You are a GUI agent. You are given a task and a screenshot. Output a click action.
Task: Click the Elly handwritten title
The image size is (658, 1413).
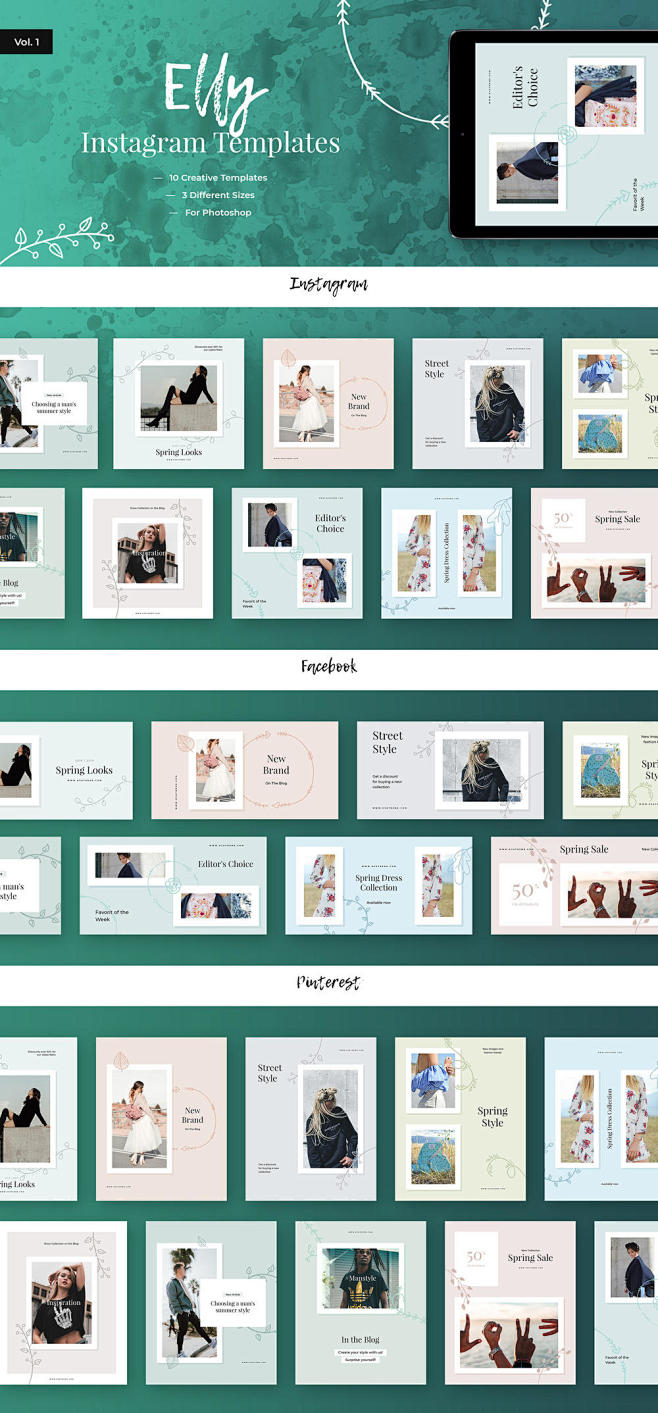(216, 95)
